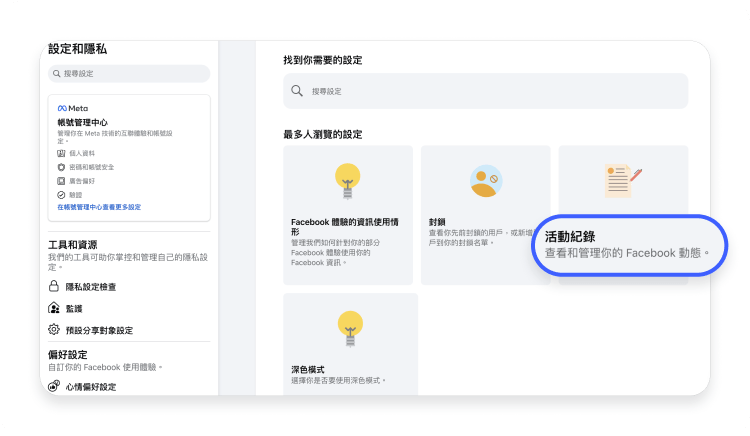Click the 廣告偏好 ad preferences icon
Viewport: 750px width, 436px height.
[61, 181]
